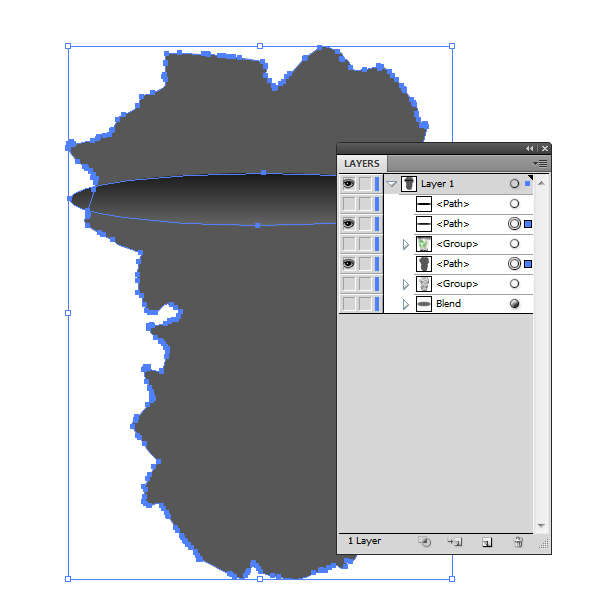Show the <Group> with green thumbnail
The height and width of the screenshot is (610, 600).
click(349, 244)
